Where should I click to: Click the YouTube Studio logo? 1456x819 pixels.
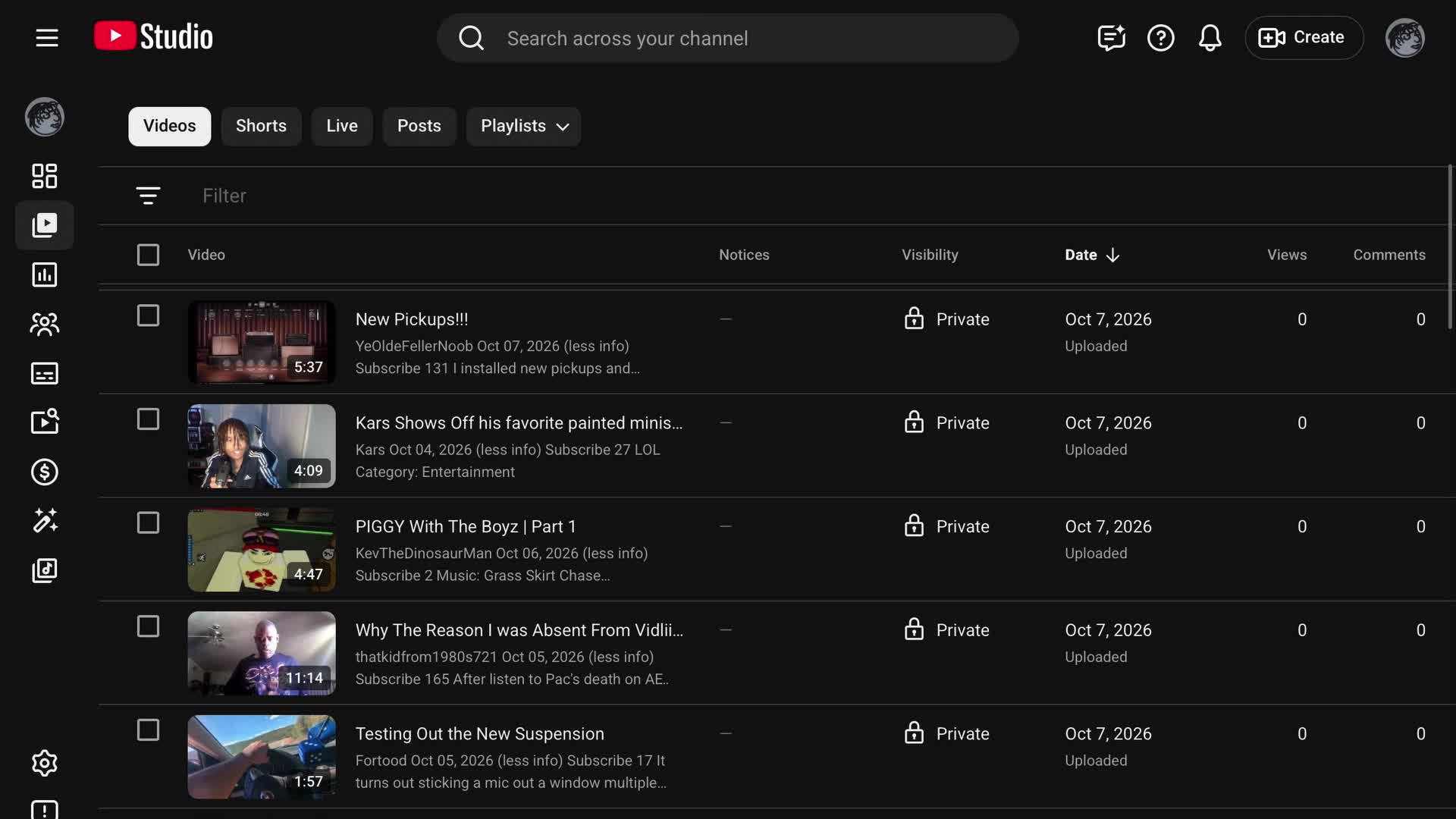click(154, 37)
